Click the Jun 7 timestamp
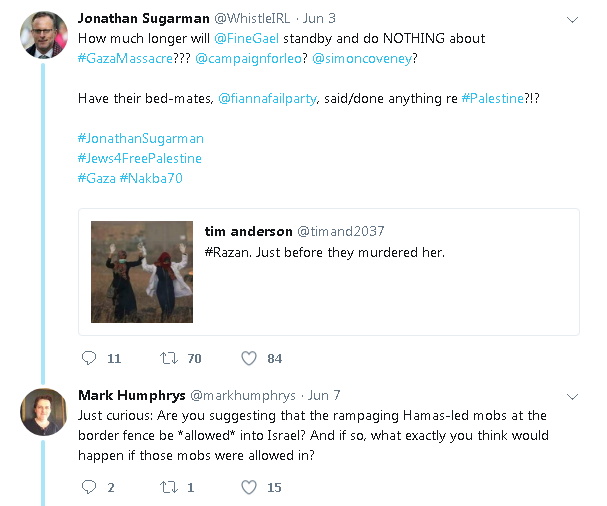Image resolution: width=607 pixels, height=506 pixels. [324, 395]
